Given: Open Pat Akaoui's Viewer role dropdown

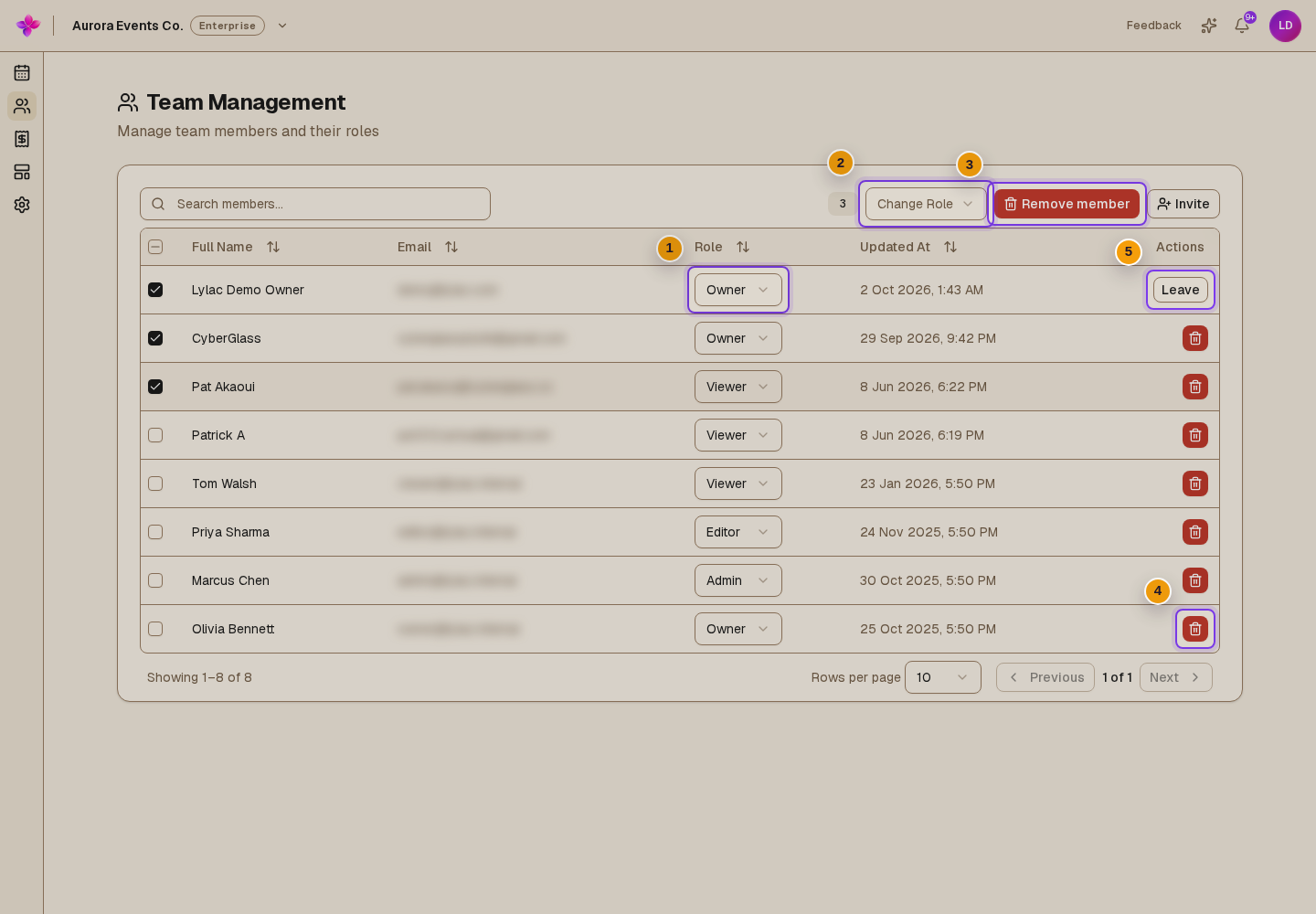Looking at the screenshot, I should tap(738, 387).
